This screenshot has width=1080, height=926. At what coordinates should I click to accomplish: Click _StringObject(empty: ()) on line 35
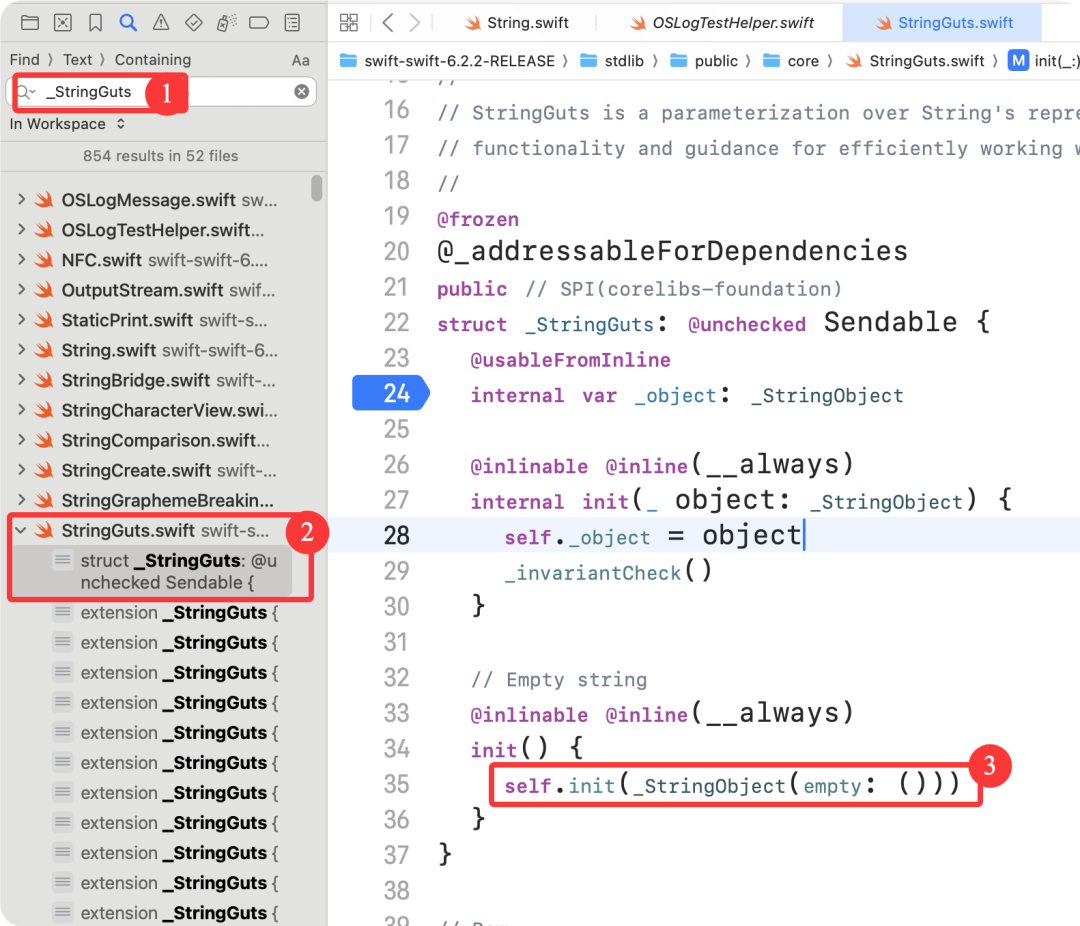pos(789,785)
